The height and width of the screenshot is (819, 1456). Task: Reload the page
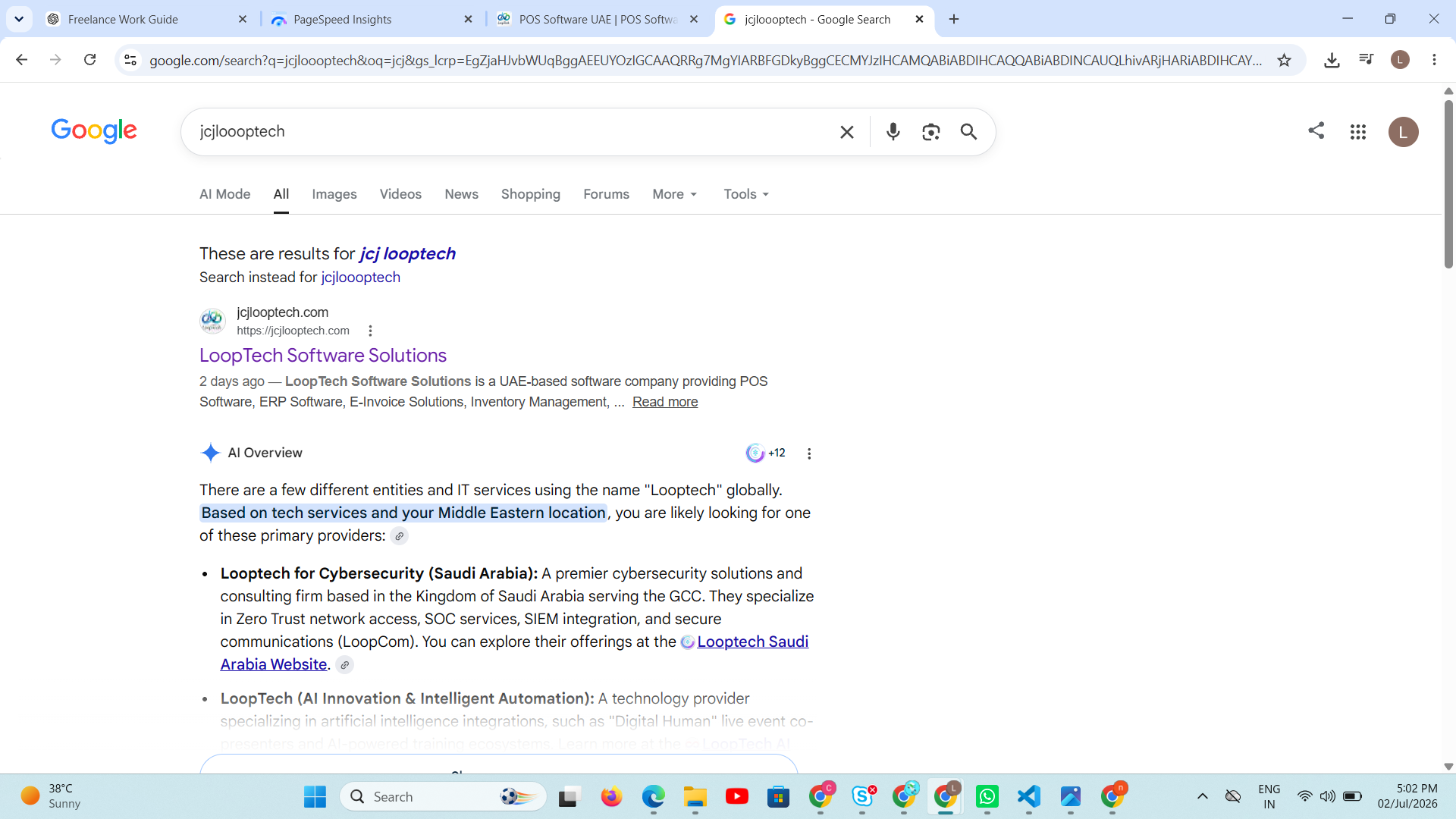pos(89,60)
